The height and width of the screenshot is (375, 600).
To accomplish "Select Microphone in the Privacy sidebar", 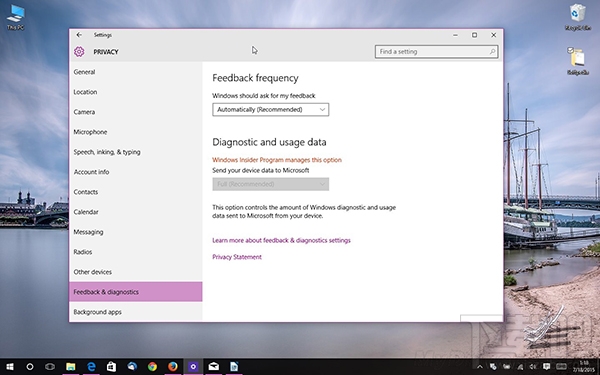I will tap(135, 132).
